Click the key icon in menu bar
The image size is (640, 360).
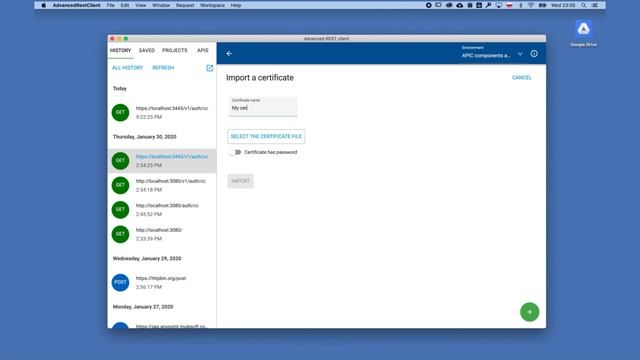488,5
